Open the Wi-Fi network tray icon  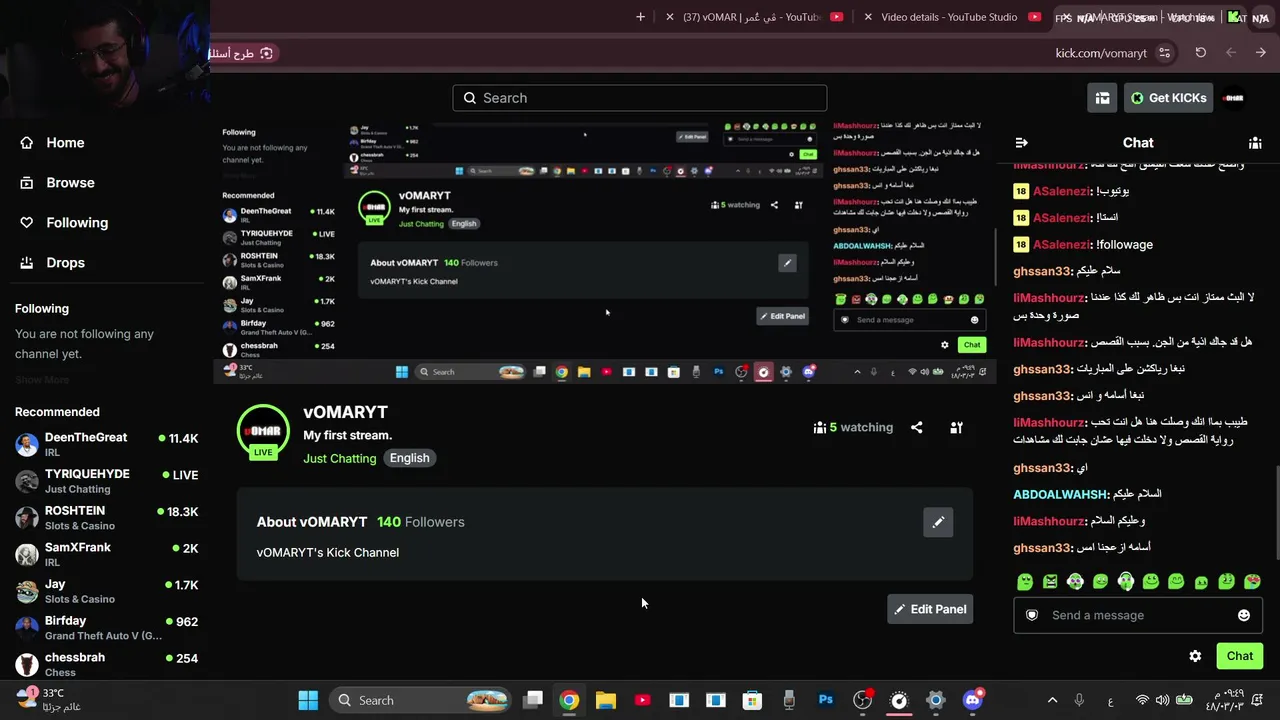(1142, 700)
